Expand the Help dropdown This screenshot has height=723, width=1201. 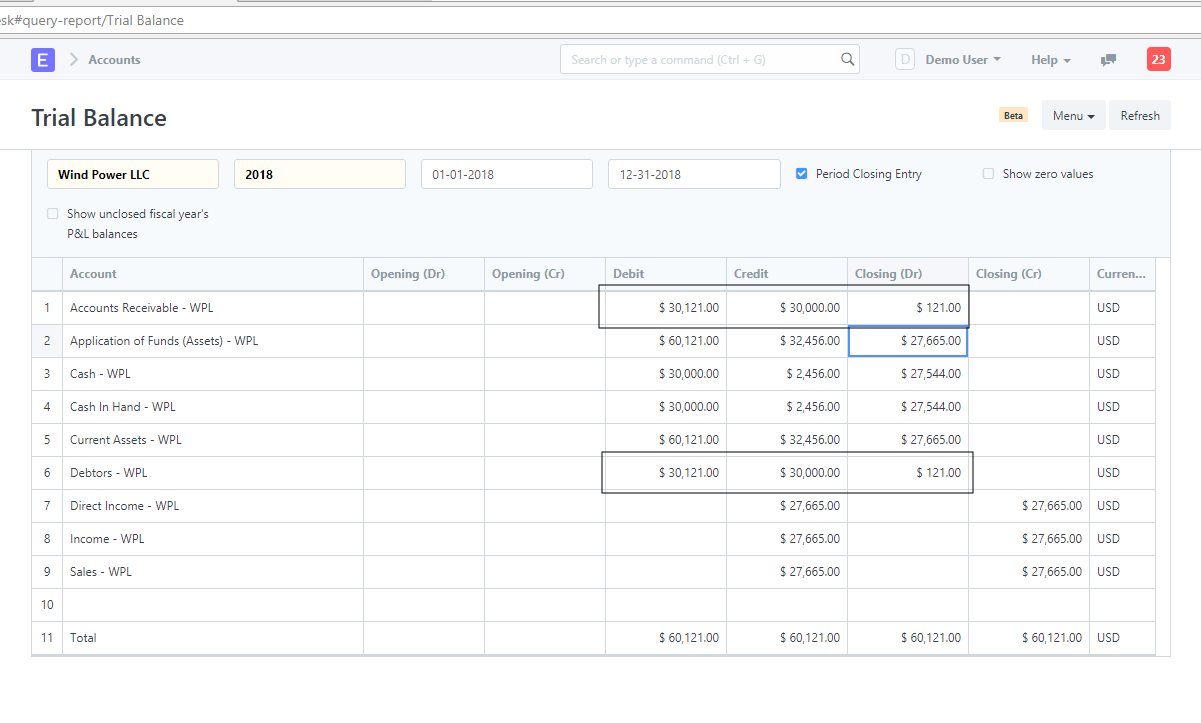[x=1050, y=60]
